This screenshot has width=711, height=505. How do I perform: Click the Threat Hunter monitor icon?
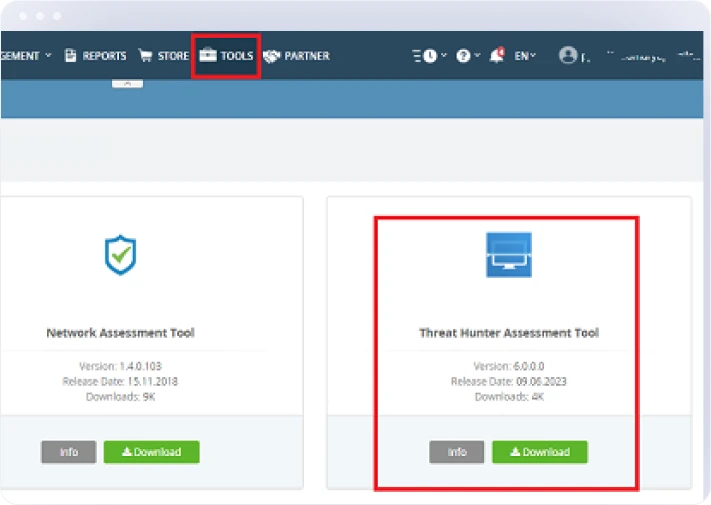pyautogui.click(x=508, y=255)
